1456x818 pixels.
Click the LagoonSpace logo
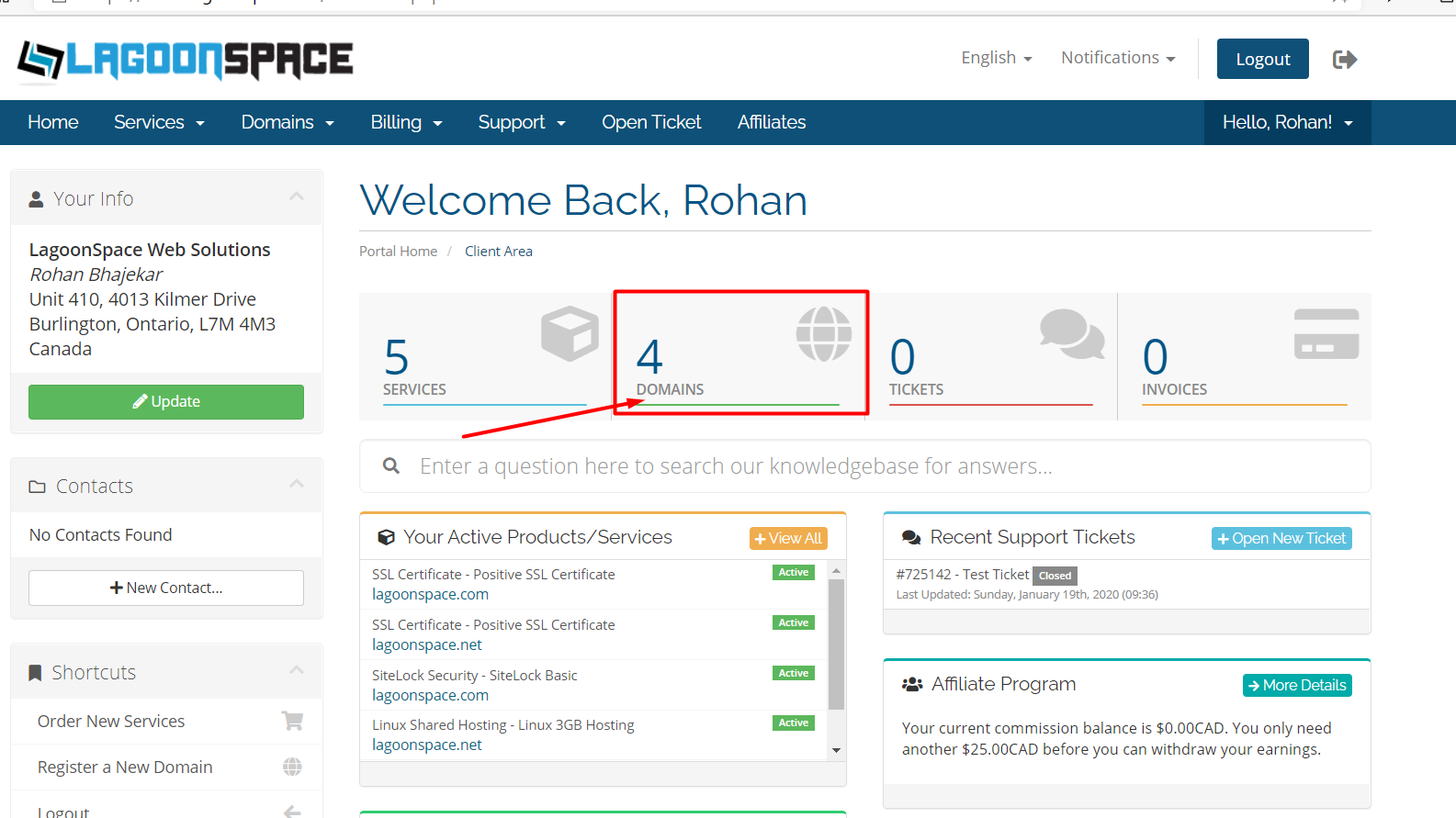tap(185, 60)
